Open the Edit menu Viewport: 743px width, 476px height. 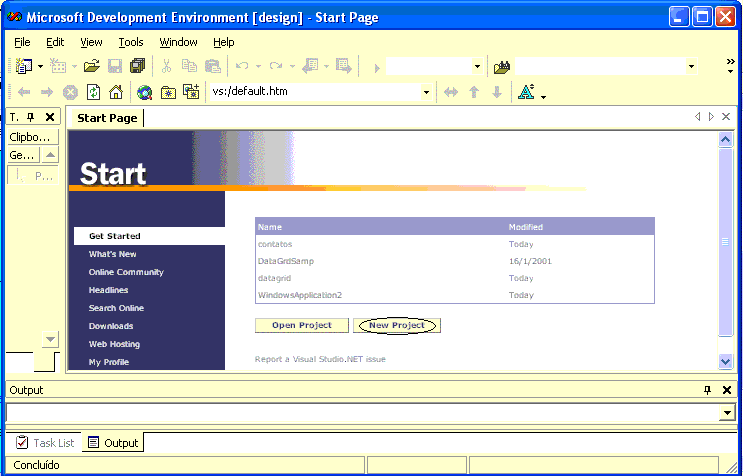[55, 42]
